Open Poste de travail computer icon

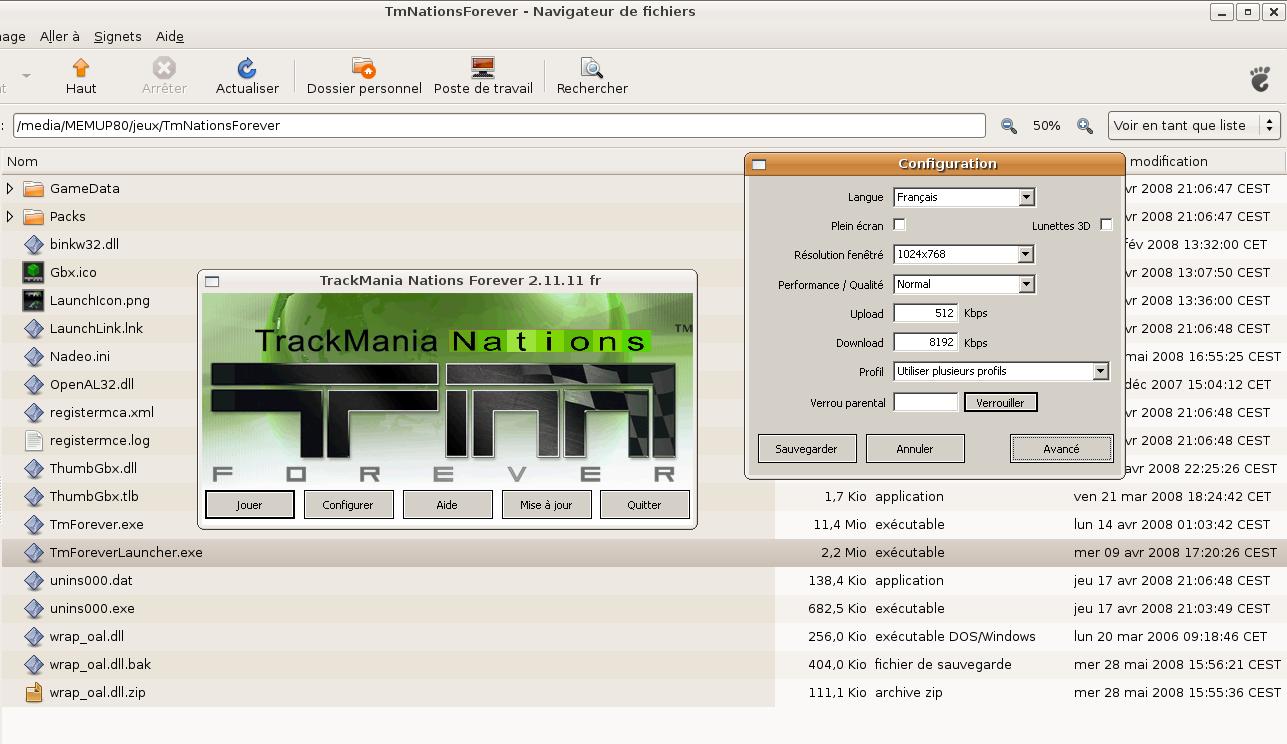[483, 67]
